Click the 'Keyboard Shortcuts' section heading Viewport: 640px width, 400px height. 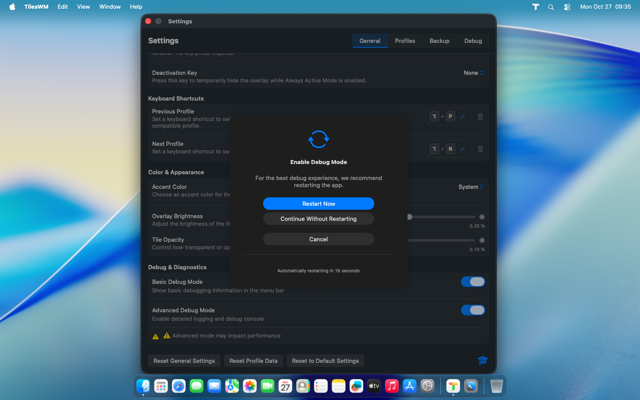[176, 98]
